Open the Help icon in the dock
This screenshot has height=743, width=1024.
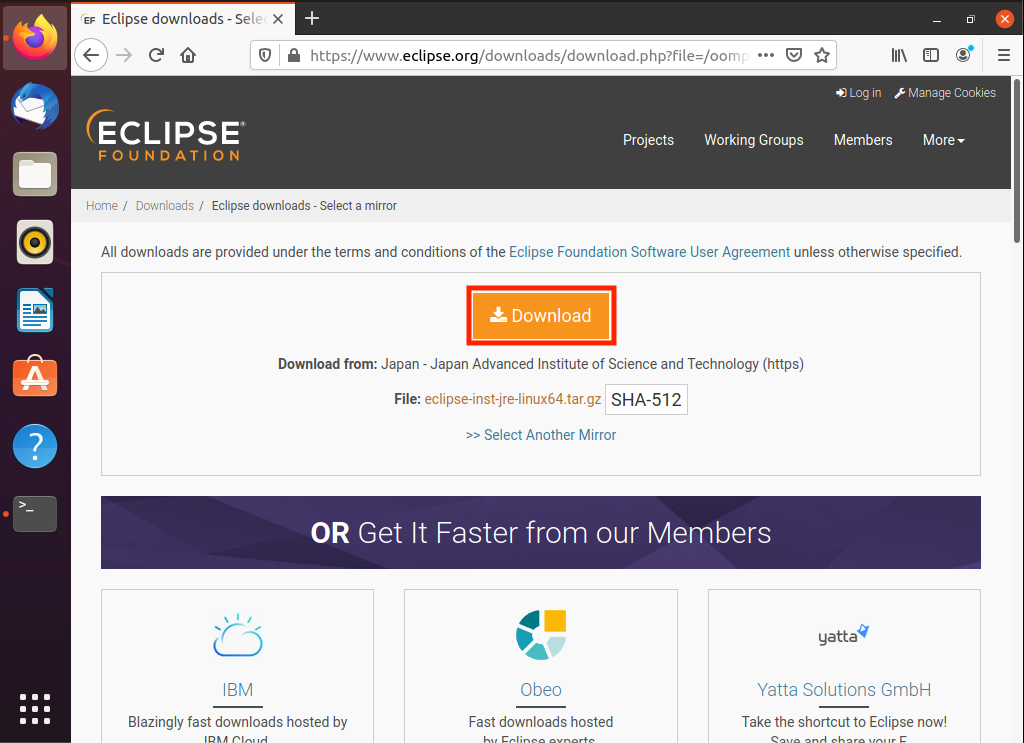[35, 446]
